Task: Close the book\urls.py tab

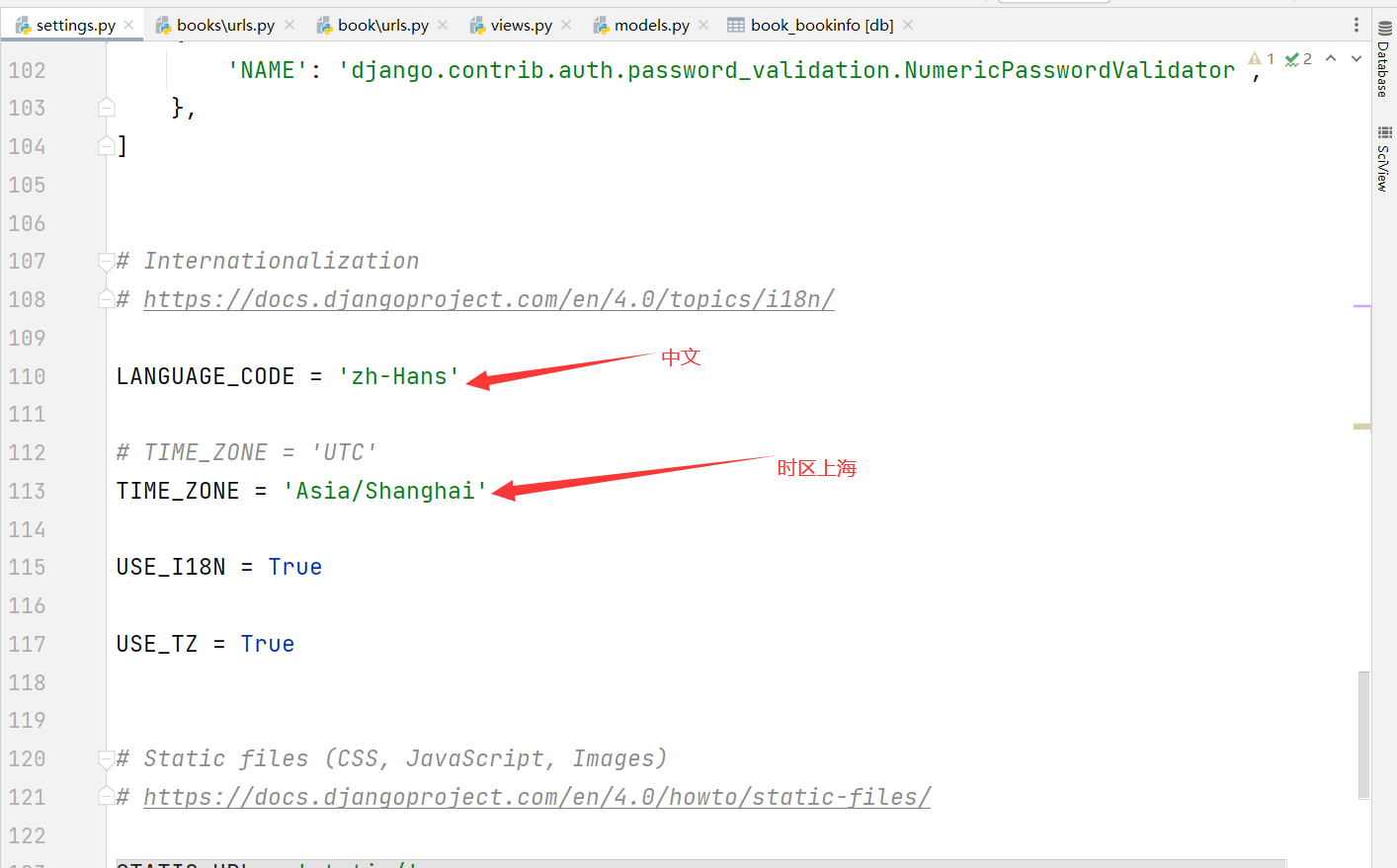Action: (443, 25)
